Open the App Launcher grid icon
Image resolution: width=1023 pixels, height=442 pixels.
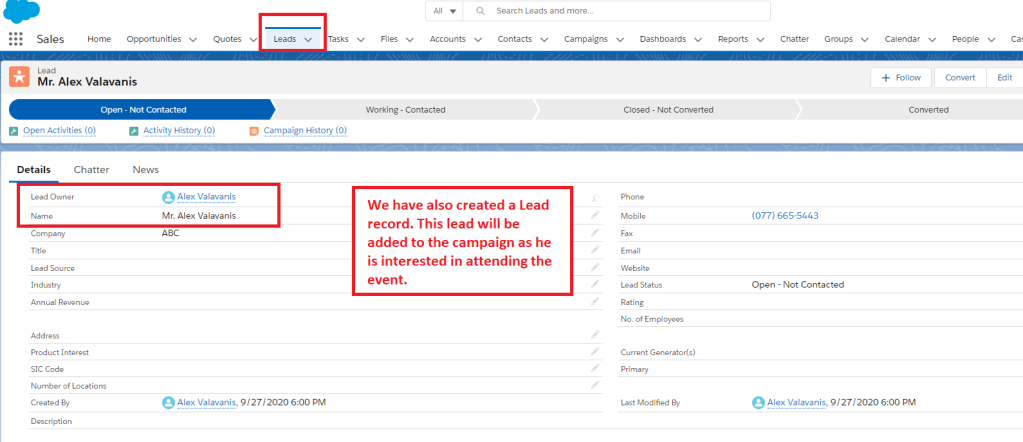16,39
